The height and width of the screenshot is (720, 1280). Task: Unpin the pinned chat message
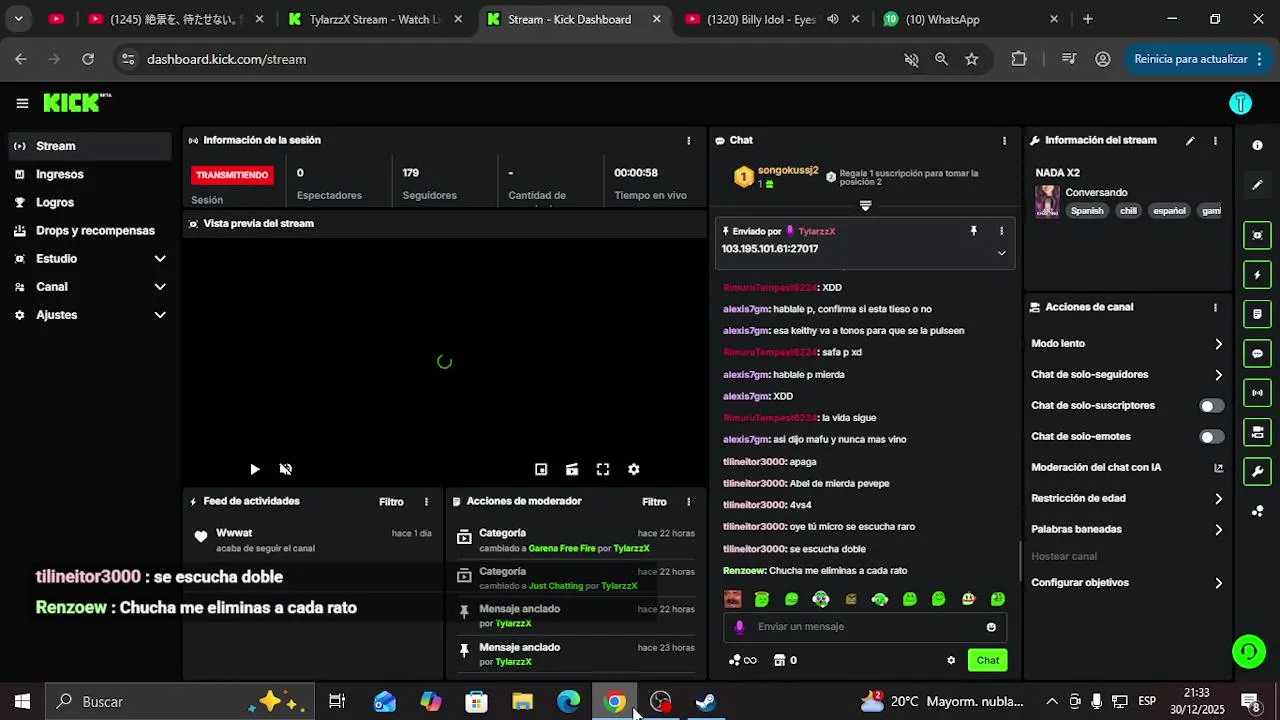pos(973,231)
